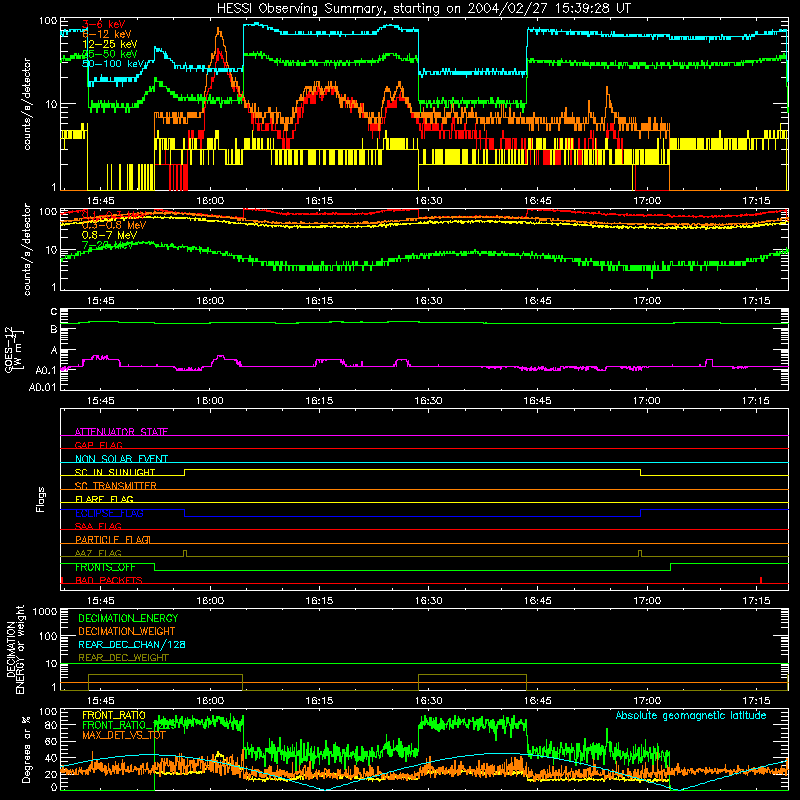
Task: Click the red BAD_PACKETS spike near 17:15
Action: coord(761,580)
